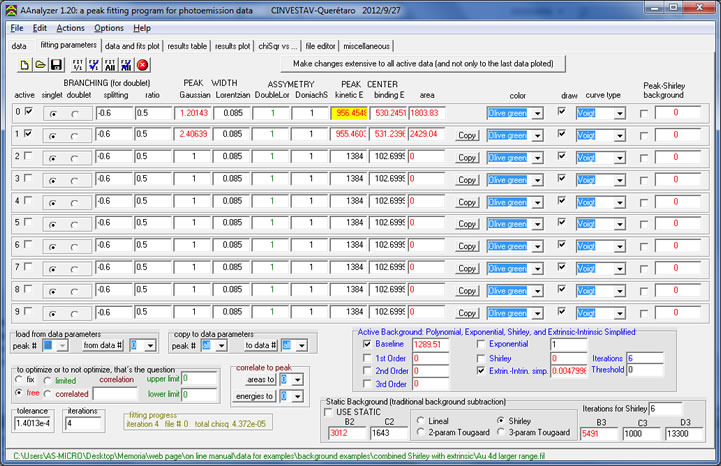The width and height of the screenshot is (721, 466).
Task: Click the Open folder icon
Action: click(41, 64)
